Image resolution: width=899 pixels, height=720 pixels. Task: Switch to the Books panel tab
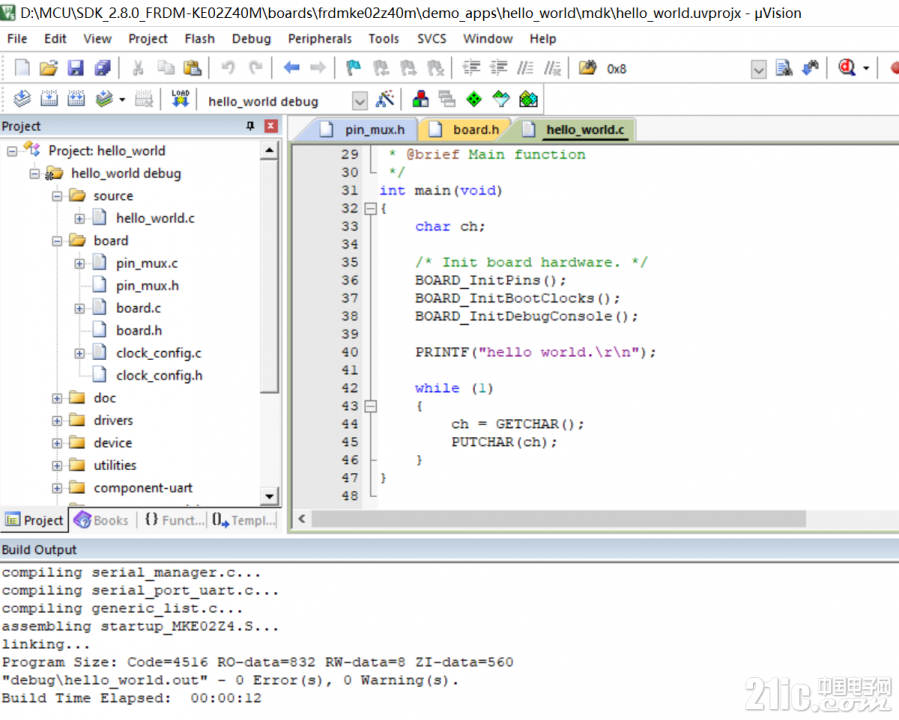101,520
